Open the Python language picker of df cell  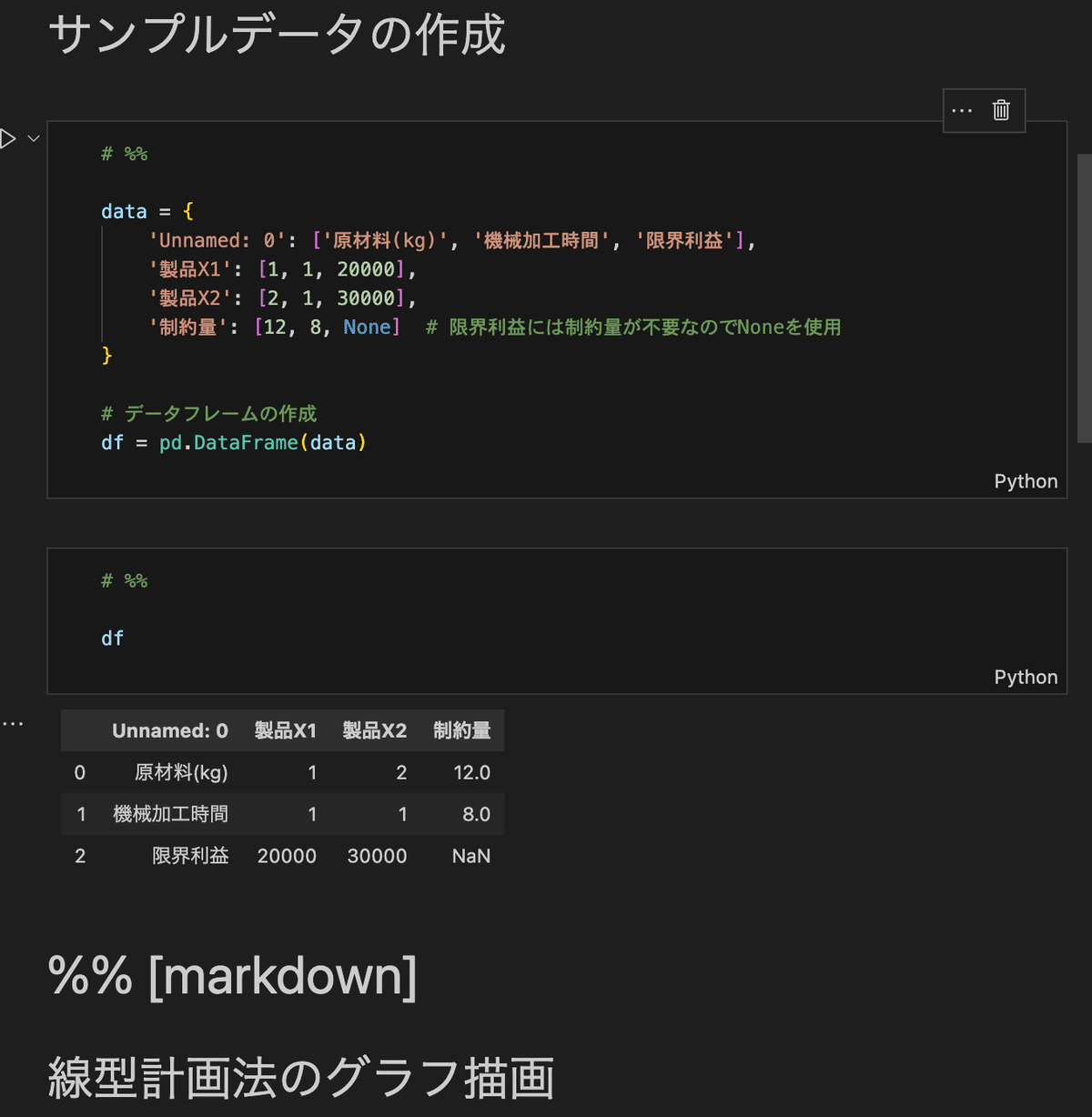coord(1026,676)
